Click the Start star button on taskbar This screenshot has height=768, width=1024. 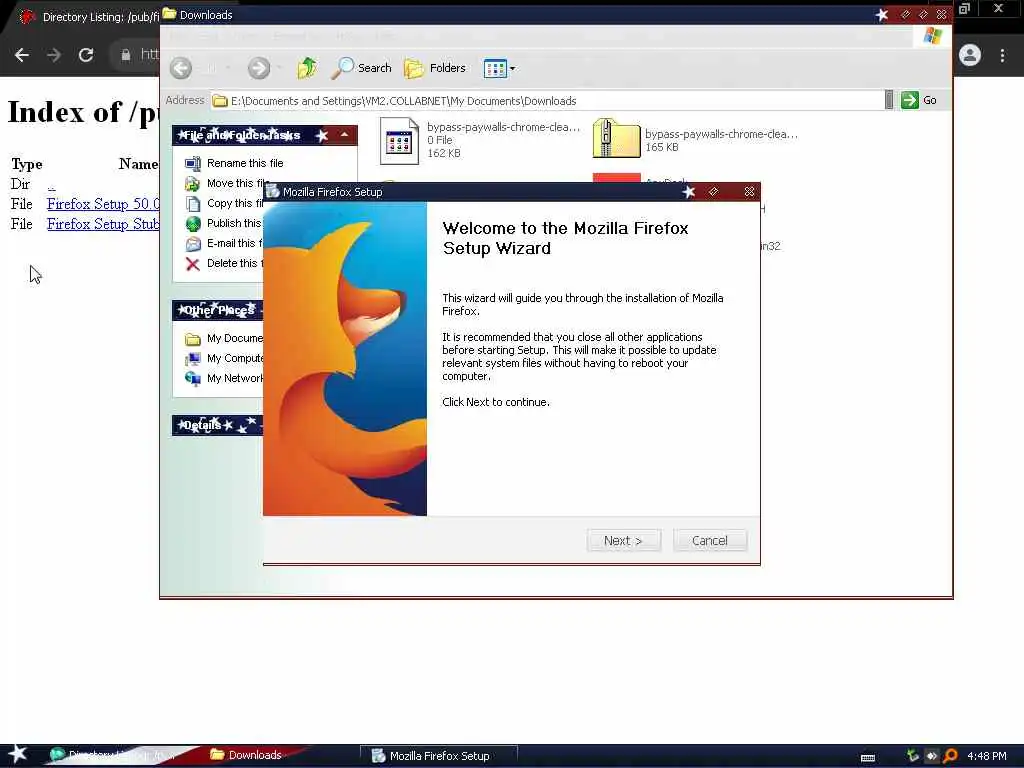click(x=18, y=754)
